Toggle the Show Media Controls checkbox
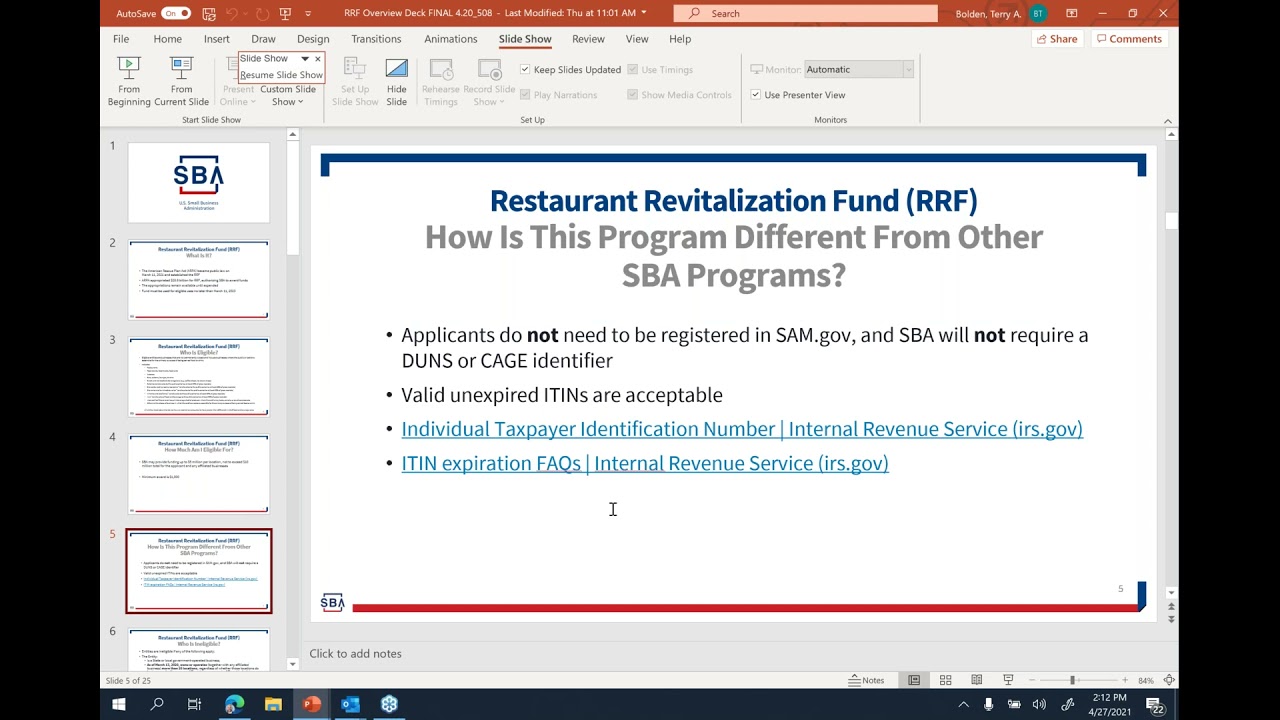This screenshot has height=720, width=1280. pyautogui.click(x=633, y=95)
